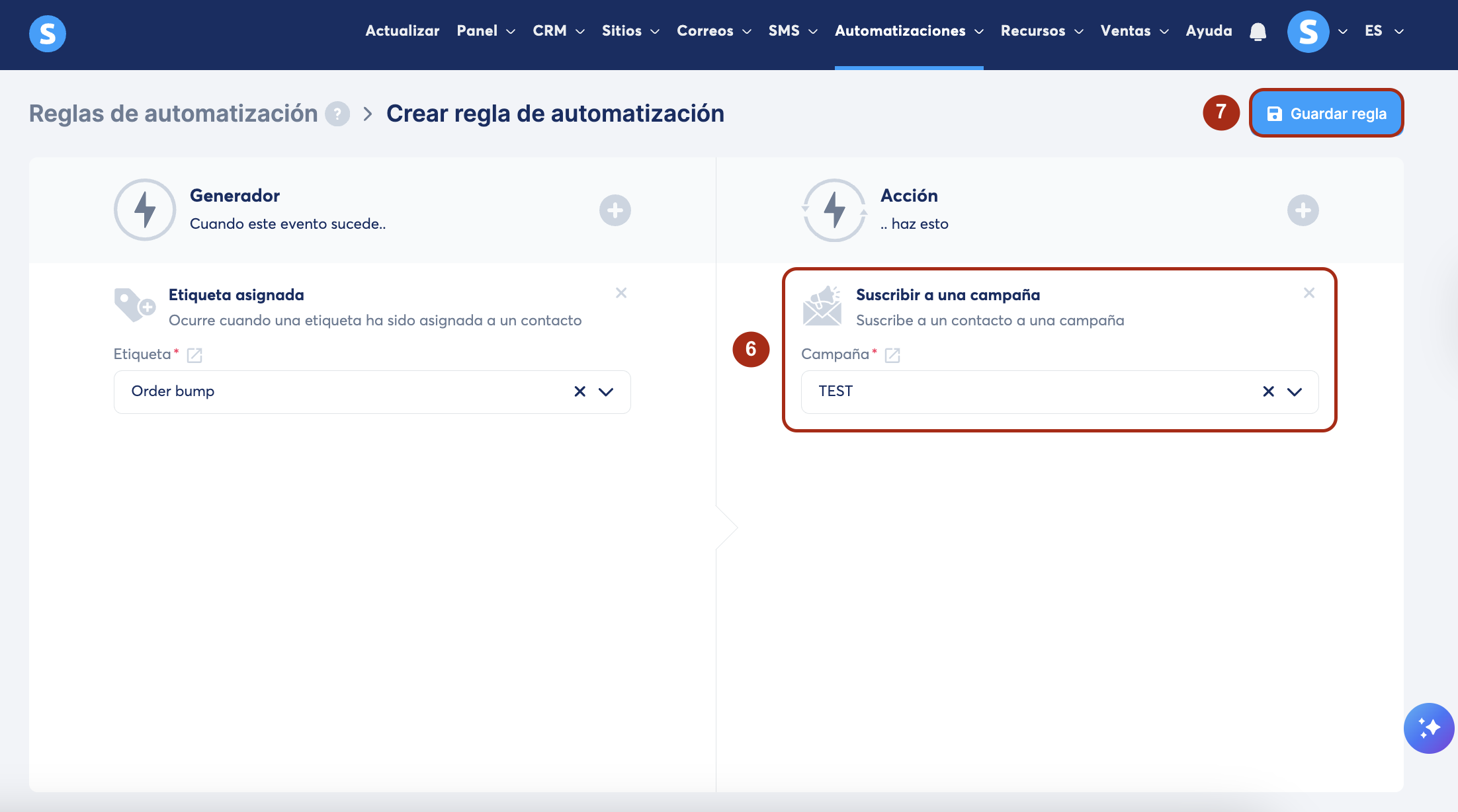The width and height of the screenshot is (1458, 812).
Task: Open the Automatizaciones menu
Action: 908,31
